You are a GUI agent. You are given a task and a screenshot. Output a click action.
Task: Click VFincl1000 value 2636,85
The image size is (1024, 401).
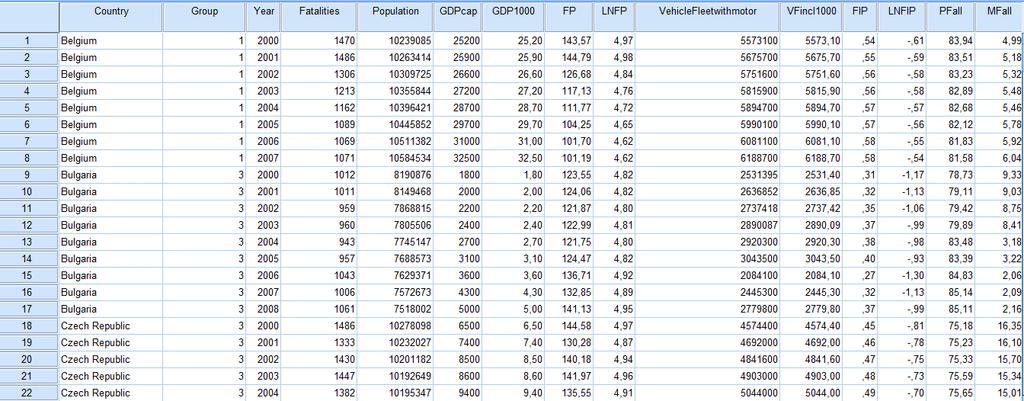coord(811,191)
